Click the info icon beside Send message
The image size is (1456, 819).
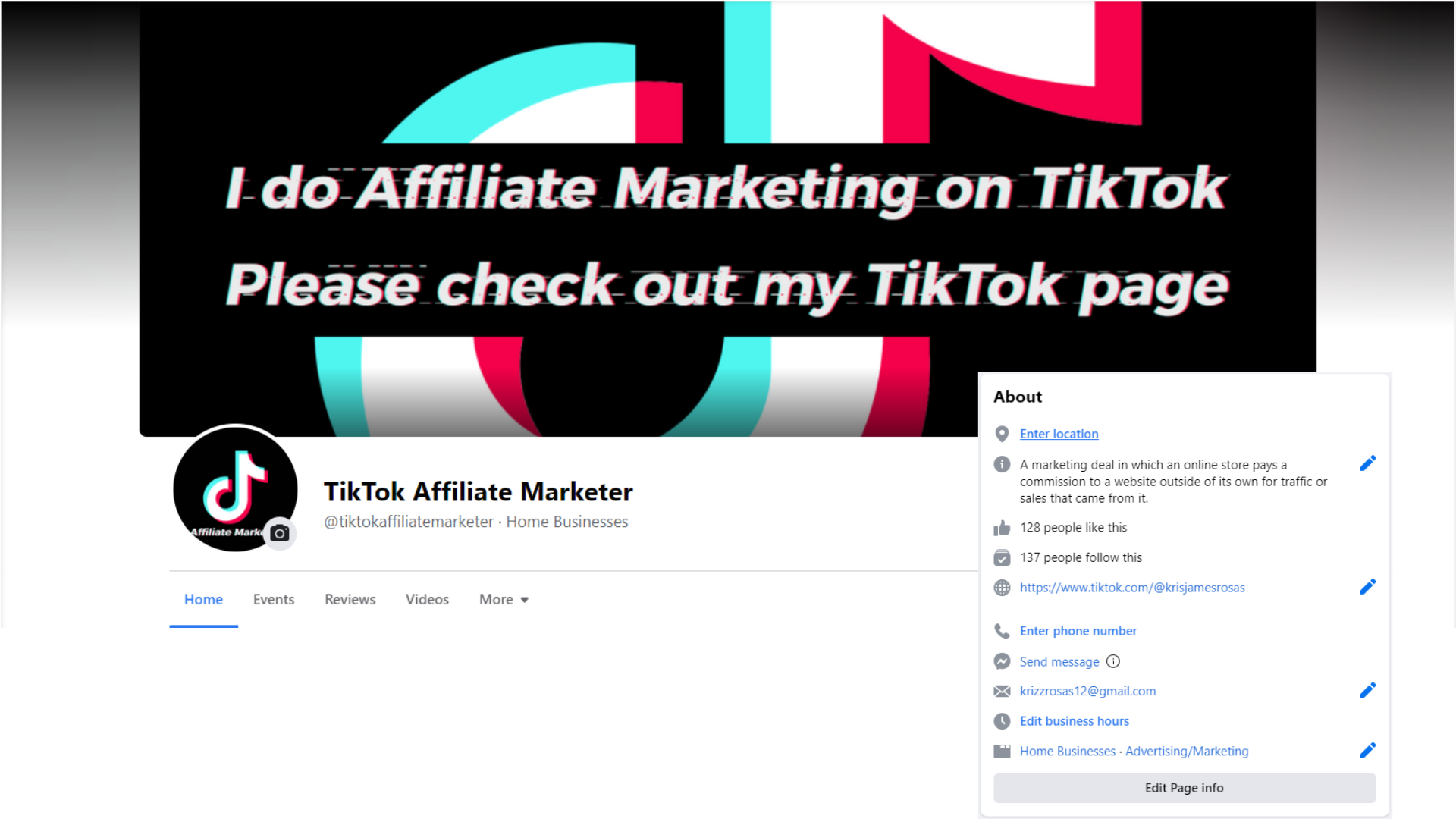coord(1113,661)
